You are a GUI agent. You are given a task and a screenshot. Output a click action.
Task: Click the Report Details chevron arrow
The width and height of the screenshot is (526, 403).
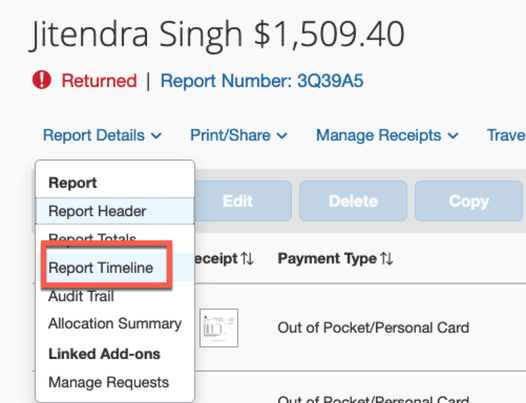pos(156,136)
